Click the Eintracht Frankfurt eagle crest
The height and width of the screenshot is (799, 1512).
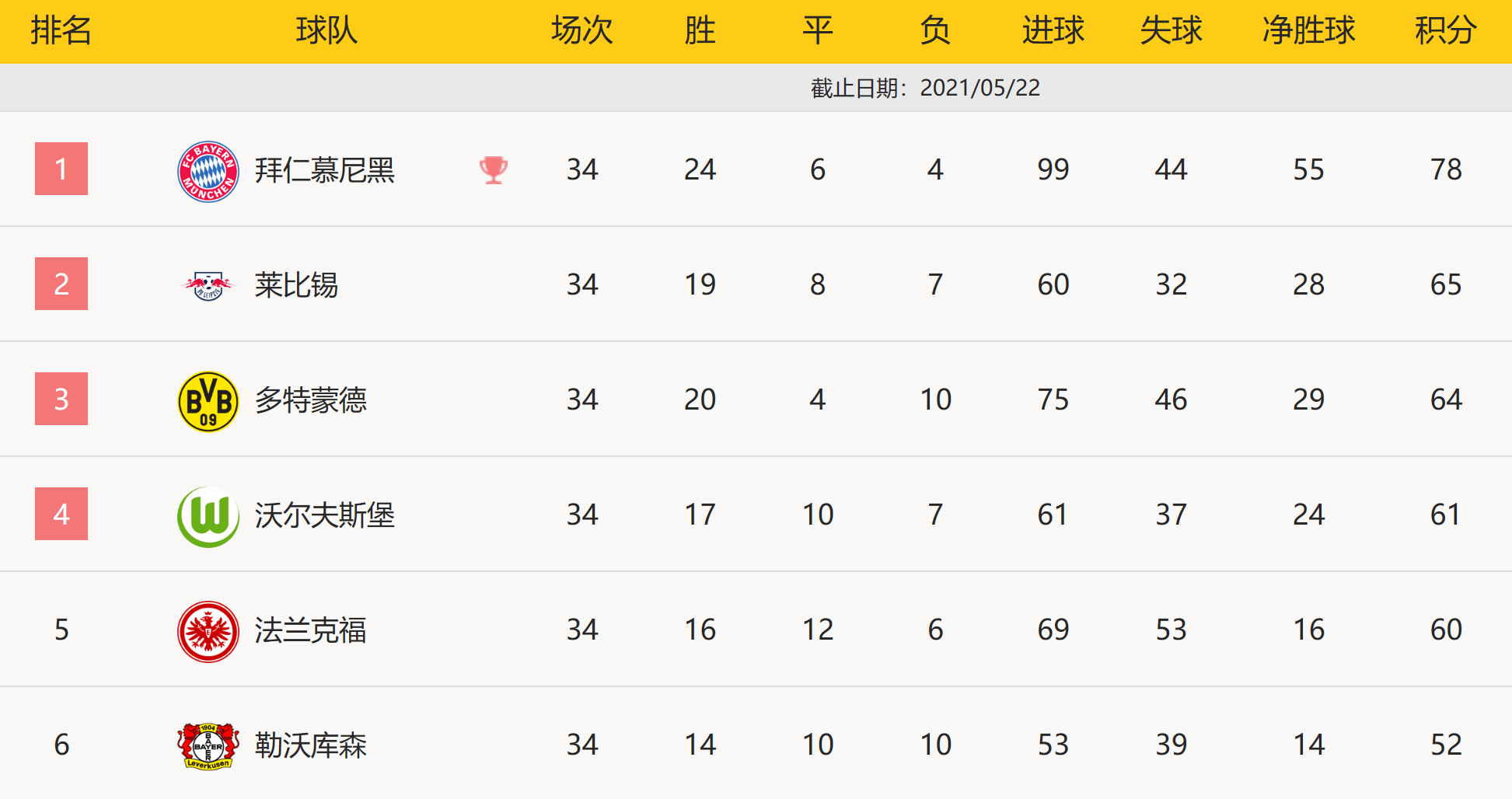pyautogui.click(x=208, y=631)
